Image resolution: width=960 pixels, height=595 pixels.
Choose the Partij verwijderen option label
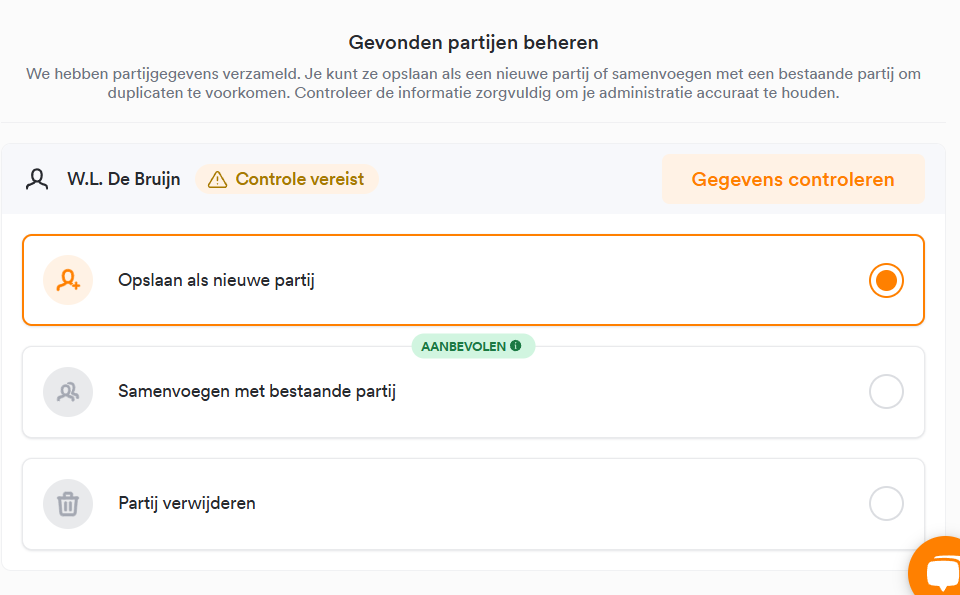187,503
